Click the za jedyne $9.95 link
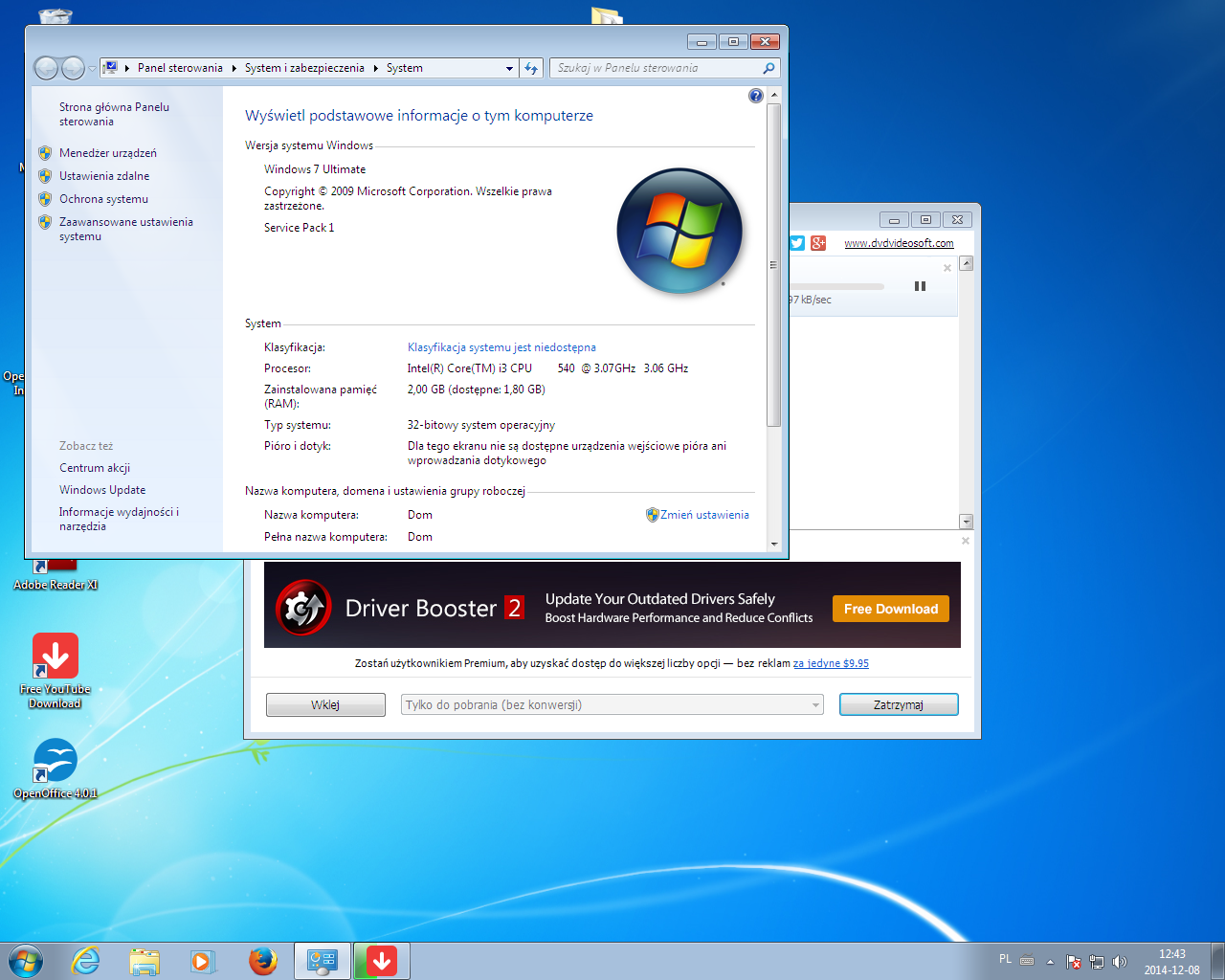 coord(831,663)
